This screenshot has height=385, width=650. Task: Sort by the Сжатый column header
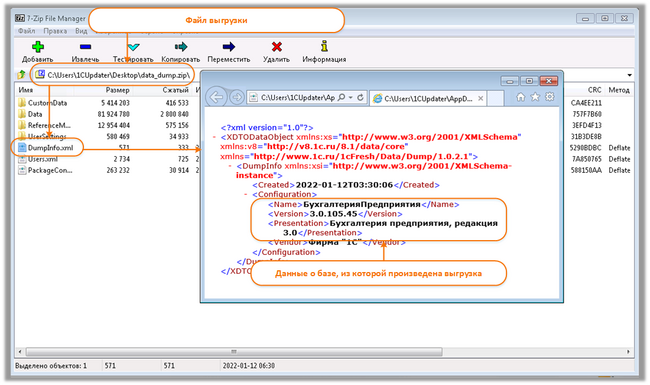(x=175, y=90)
